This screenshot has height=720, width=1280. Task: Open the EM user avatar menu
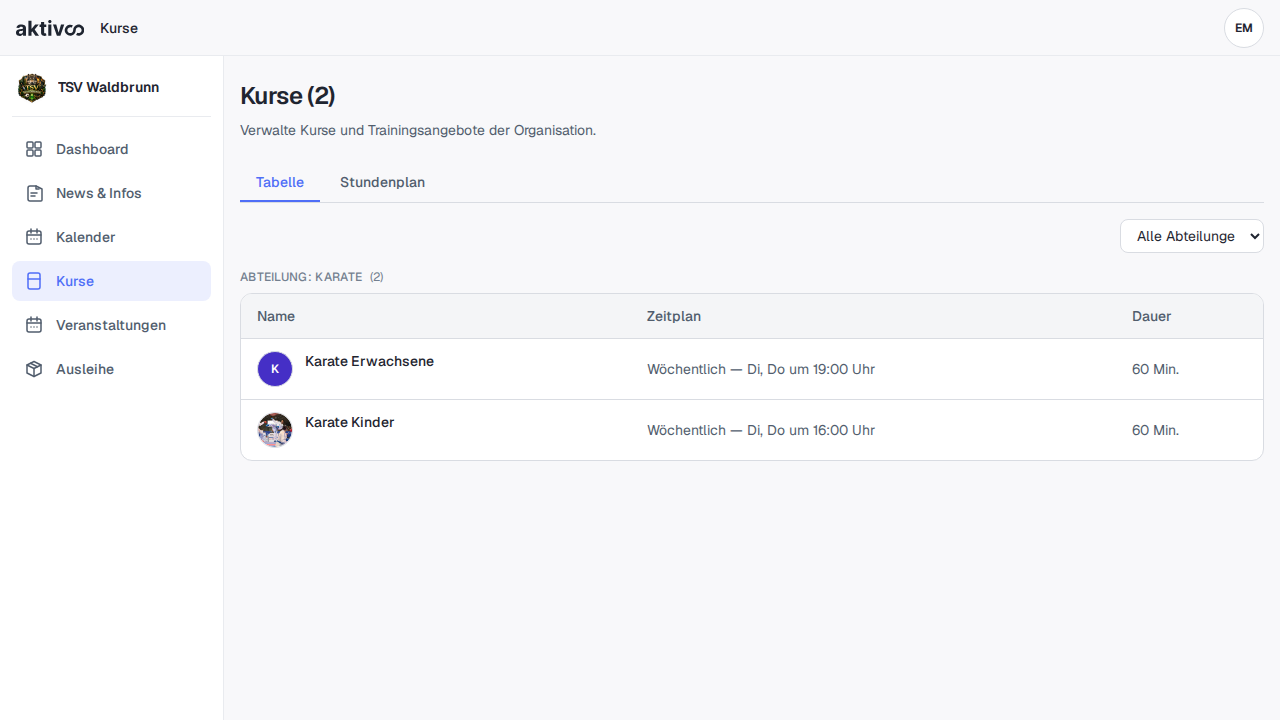(1244, 28)
